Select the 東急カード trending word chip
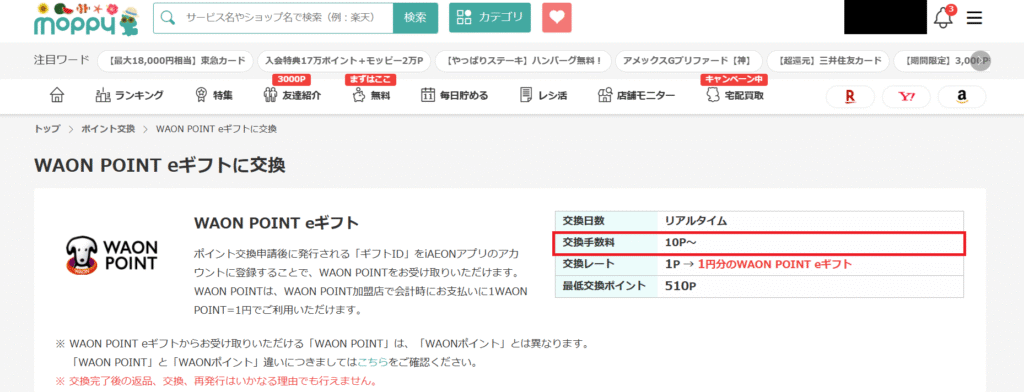 pyautogui.click(x=175, y=61)
